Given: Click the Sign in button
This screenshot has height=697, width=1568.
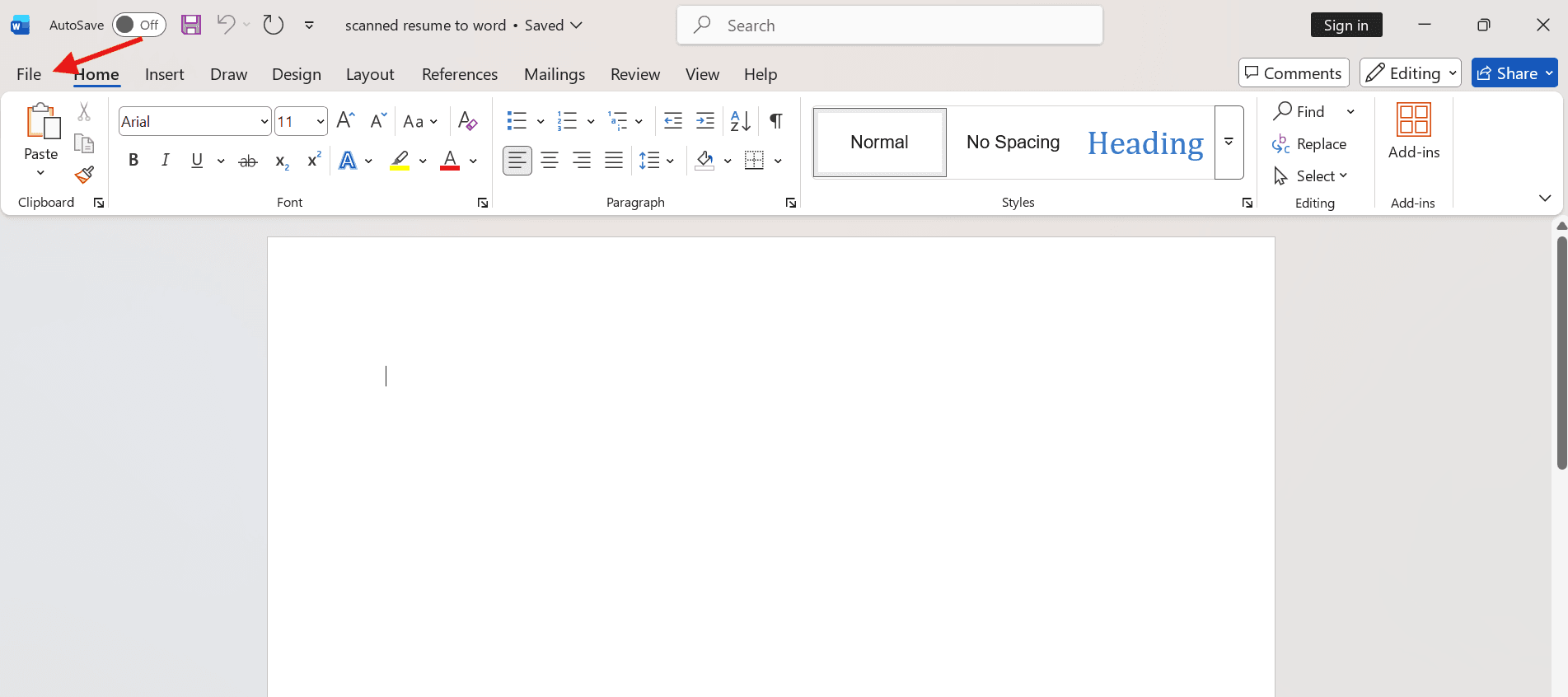Looking at the screenshot, I should tap(1346, 25).
